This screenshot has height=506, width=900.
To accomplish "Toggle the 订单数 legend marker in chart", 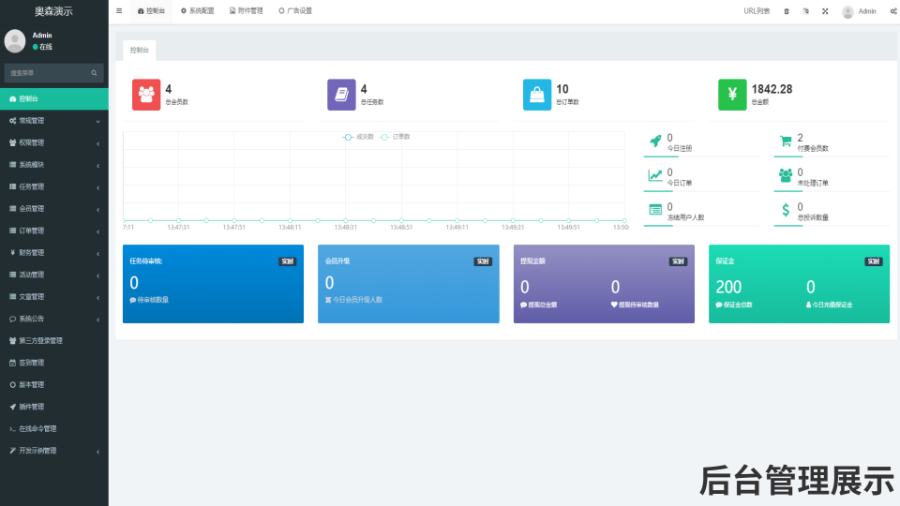I will tap(385, 137).
